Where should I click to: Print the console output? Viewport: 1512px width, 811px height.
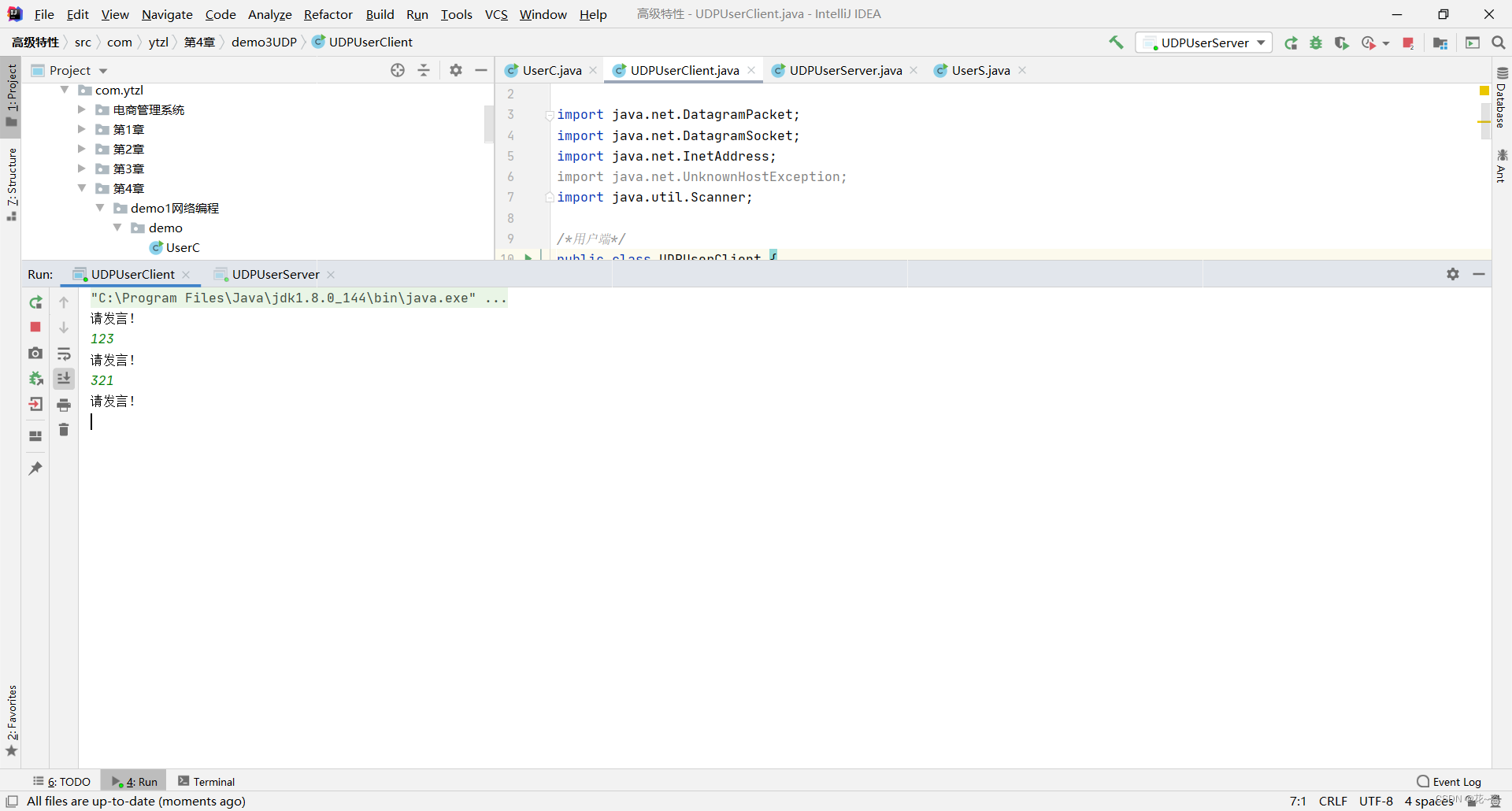64,405
